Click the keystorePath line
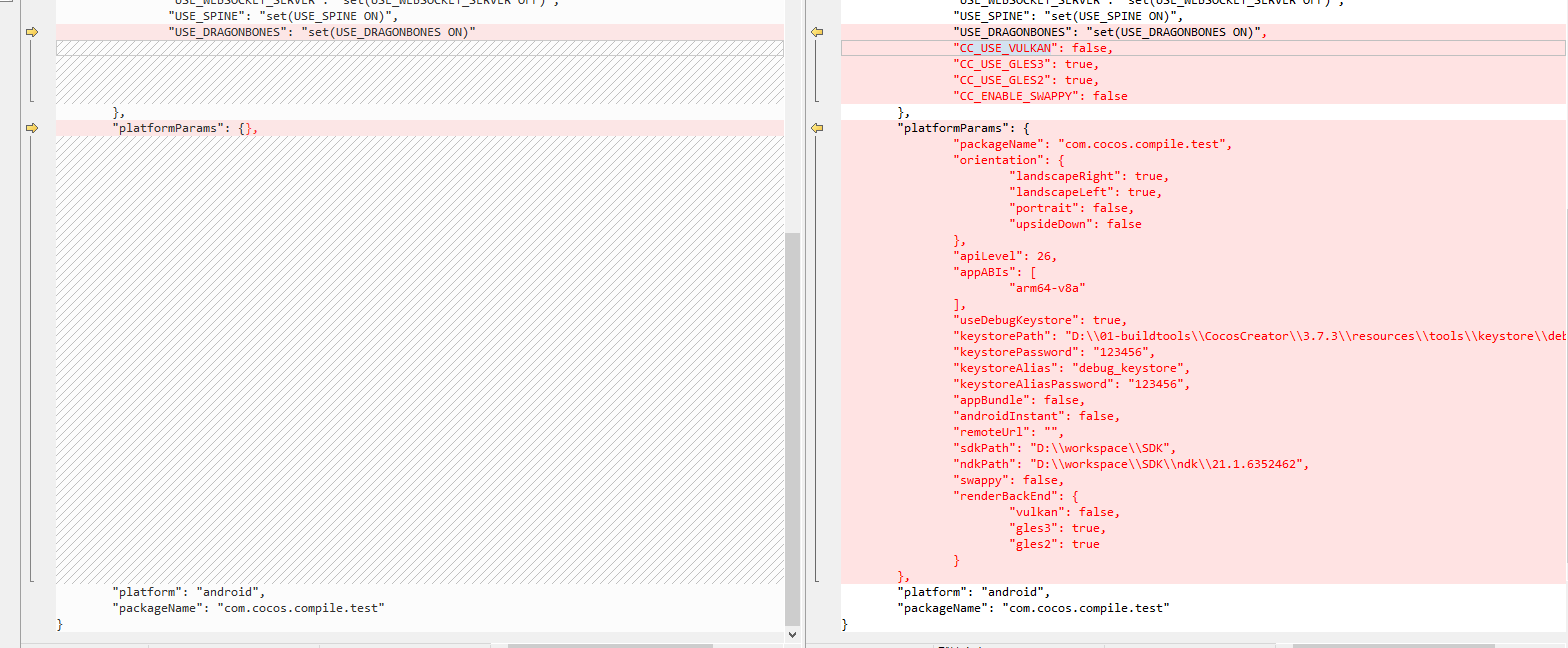Viewport: 1568px width, 648px height. [x=1261, y=336]
